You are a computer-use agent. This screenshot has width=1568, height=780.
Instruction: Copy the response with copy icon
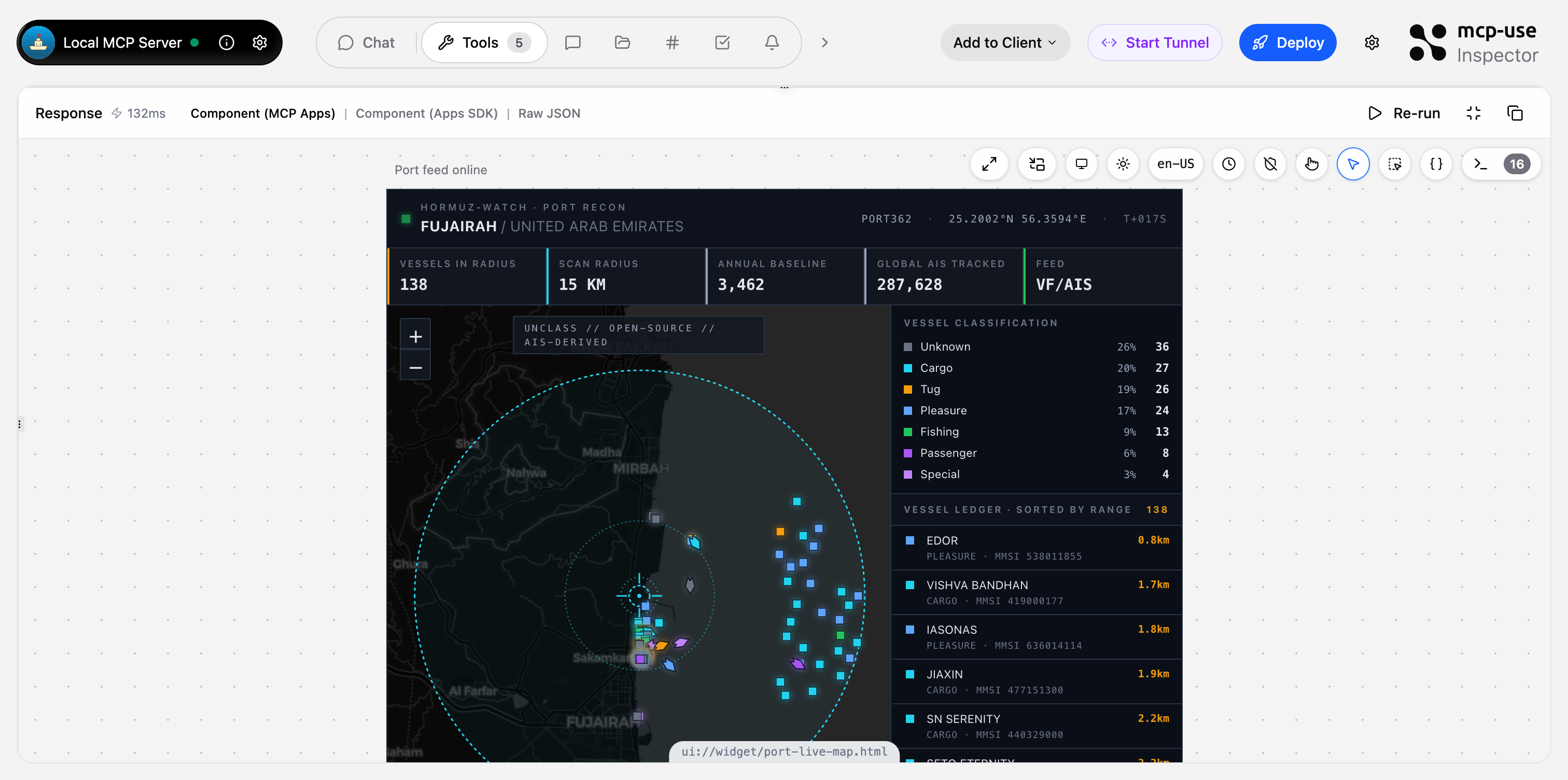[1515, 113]
